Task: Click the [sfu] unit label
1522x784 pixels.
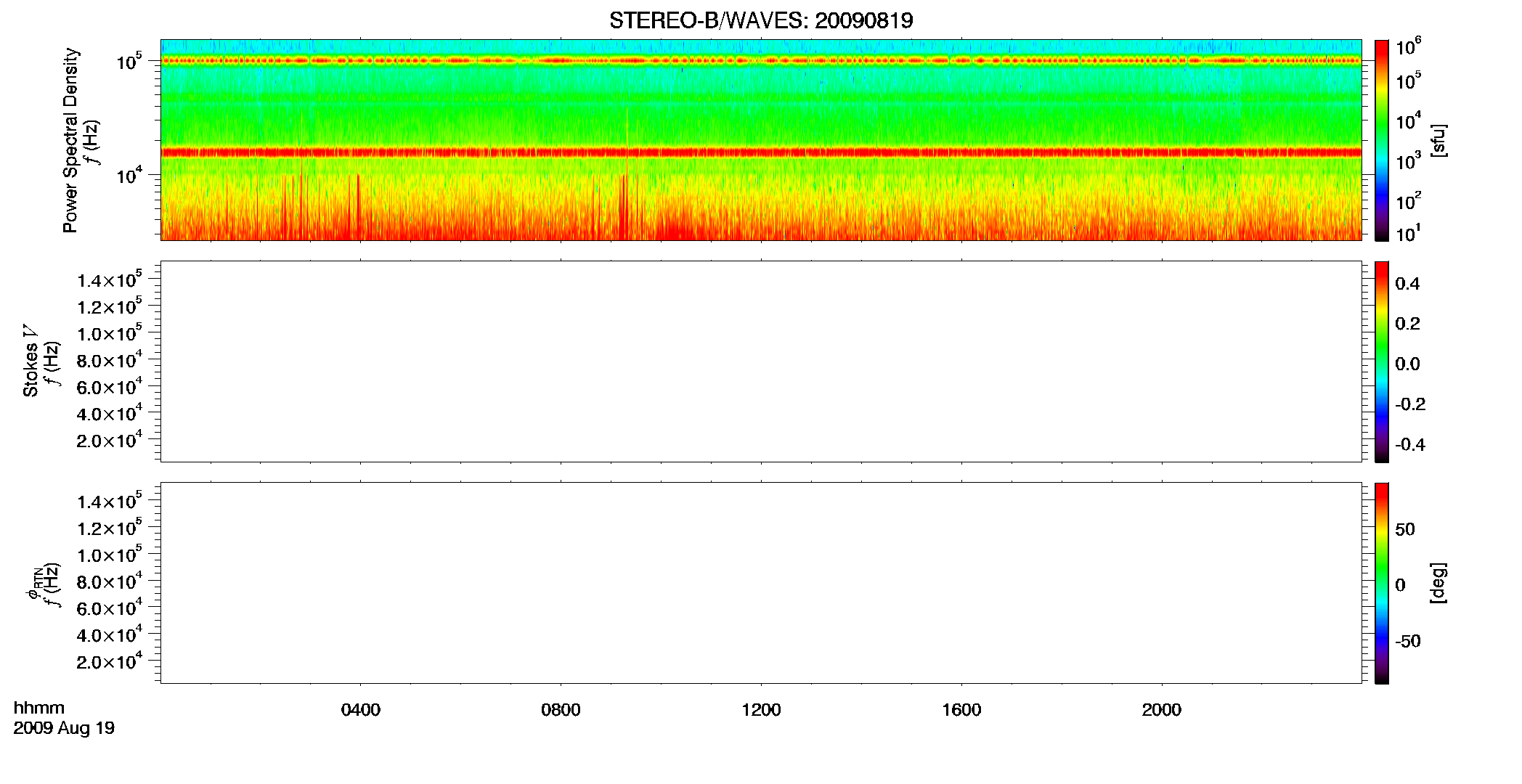Action: pyautogui.click(x=1438, y=141)
